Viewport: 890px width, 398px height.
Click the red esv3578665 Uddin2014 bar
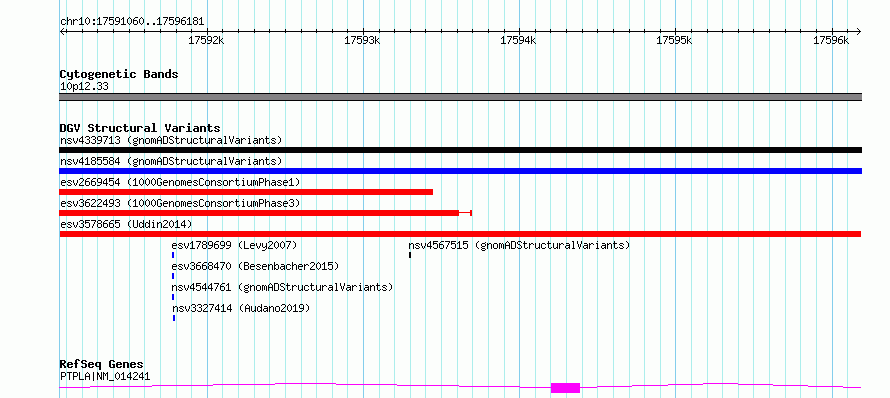460,234
